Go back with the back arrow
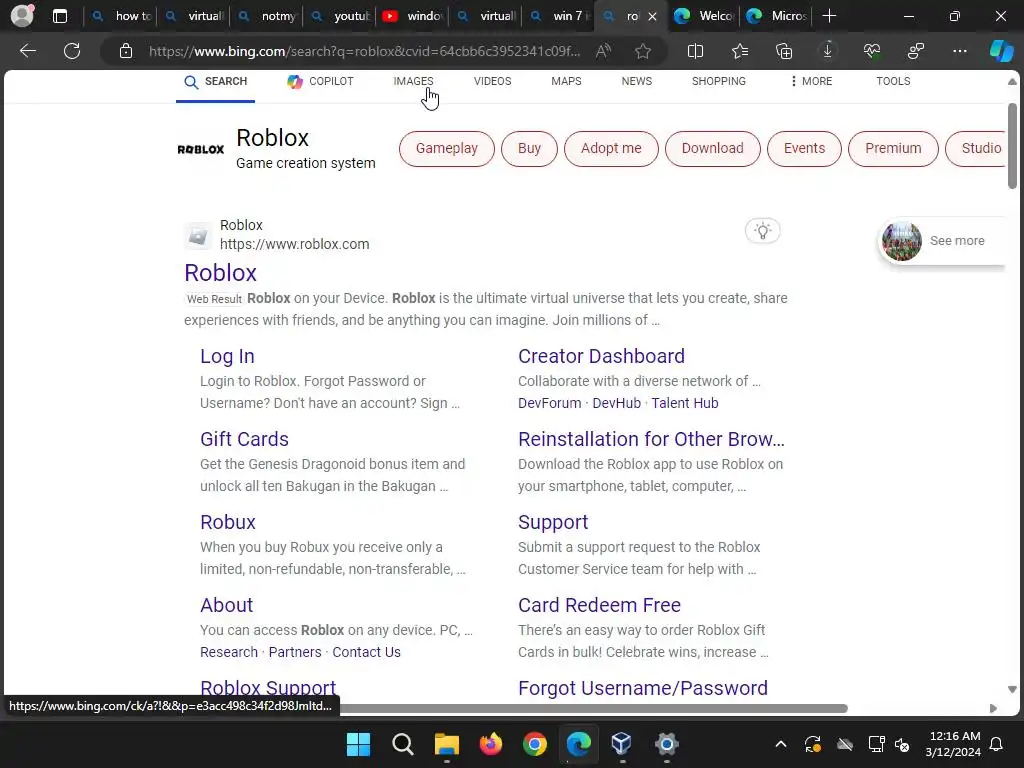This screenshot has width=1024, height=768. (27, 51)
